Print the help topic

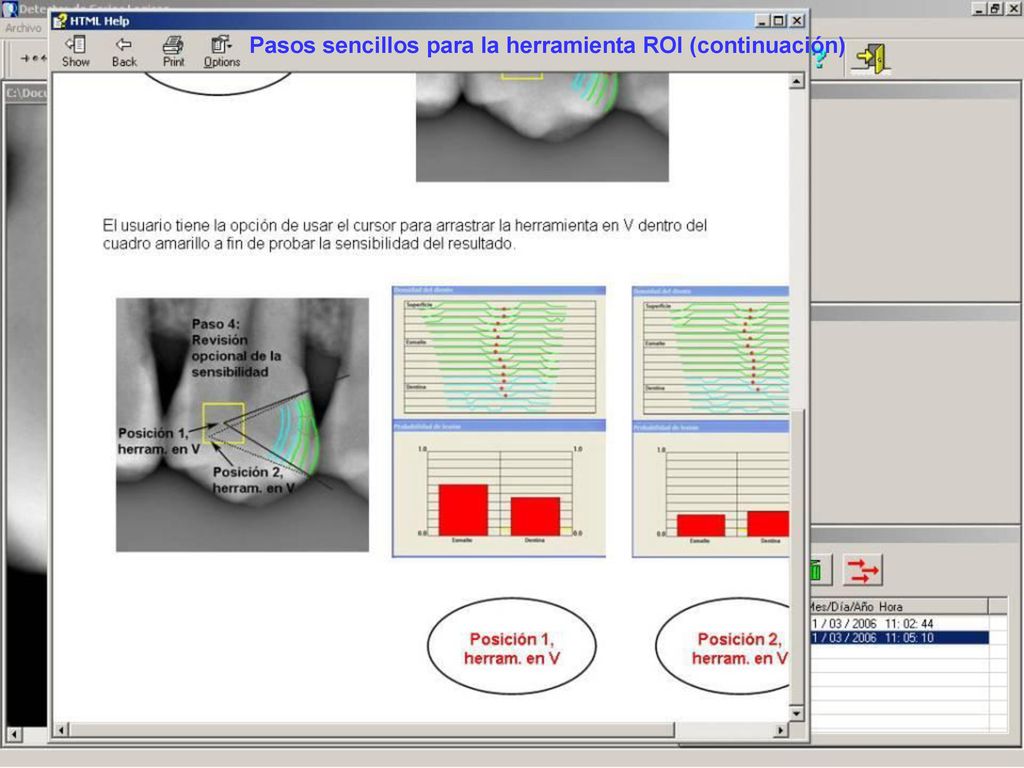(173, 52)
